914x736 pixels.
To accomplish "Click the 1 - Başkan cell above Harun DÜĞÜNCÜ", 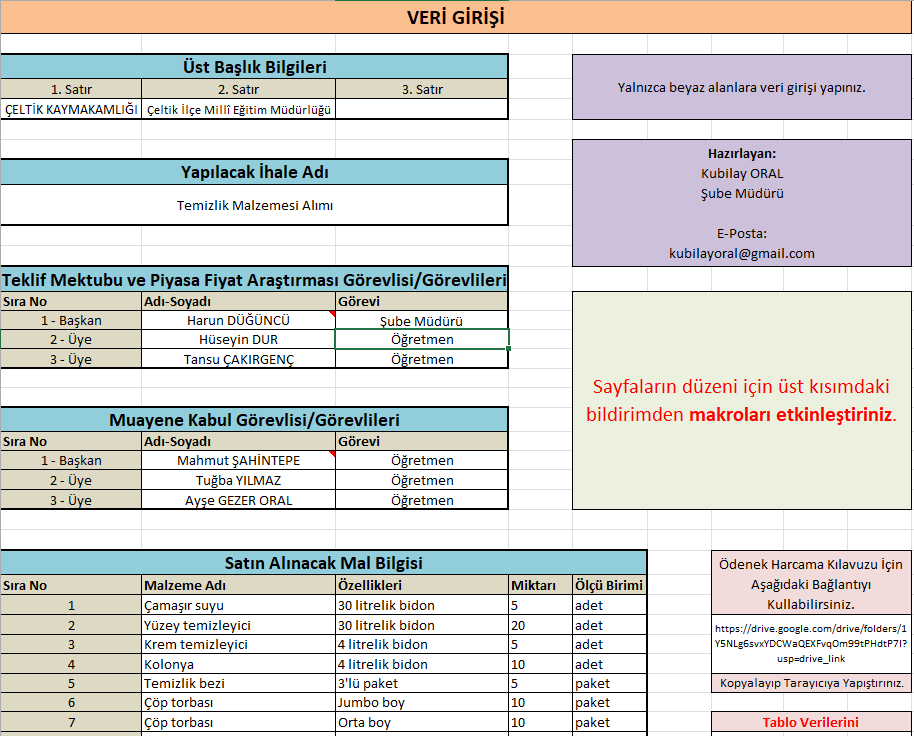I will click(x=71, y=320).
